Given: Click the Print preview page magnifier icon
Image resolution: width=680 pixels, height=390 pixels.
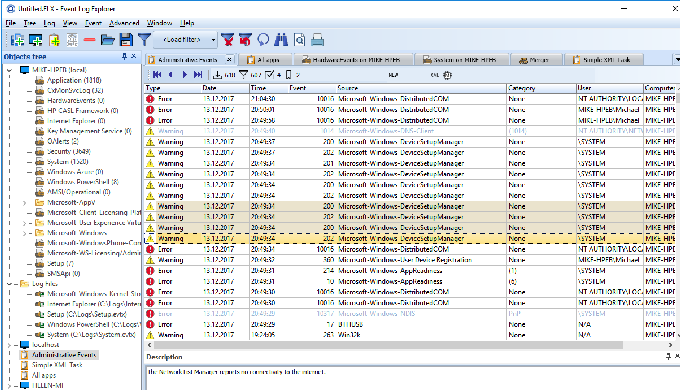Looking at the screenshot, I should tap(299, 40).
